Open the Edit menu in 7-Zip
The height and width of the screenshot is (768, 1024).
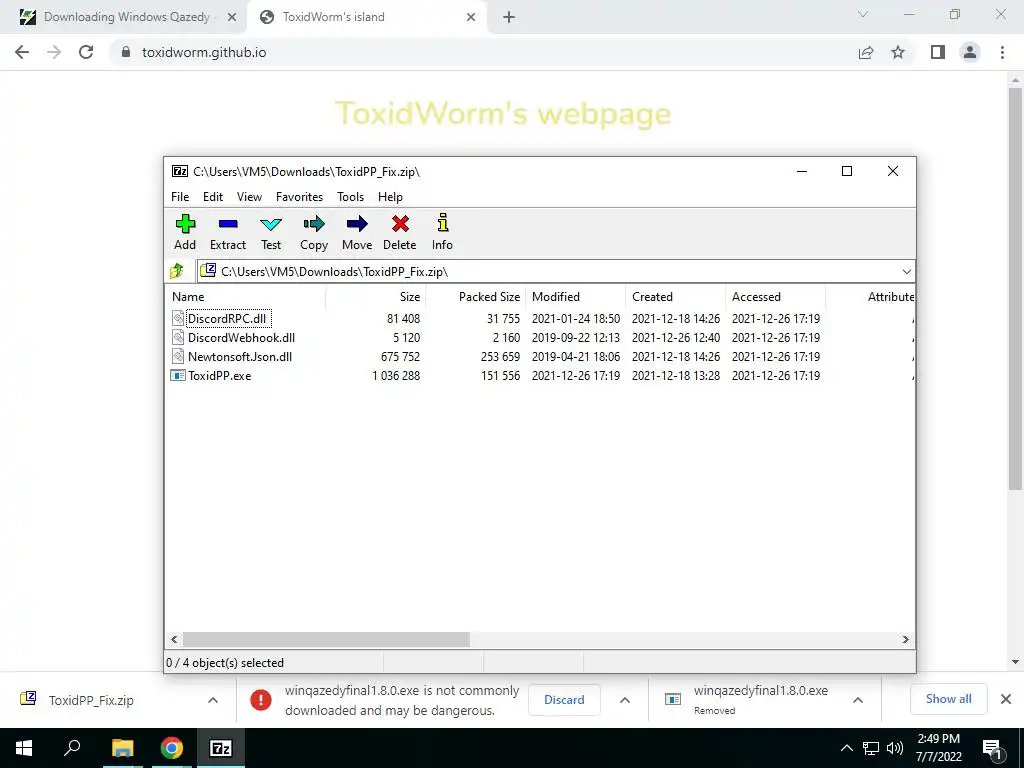click(x=213, y=197)
